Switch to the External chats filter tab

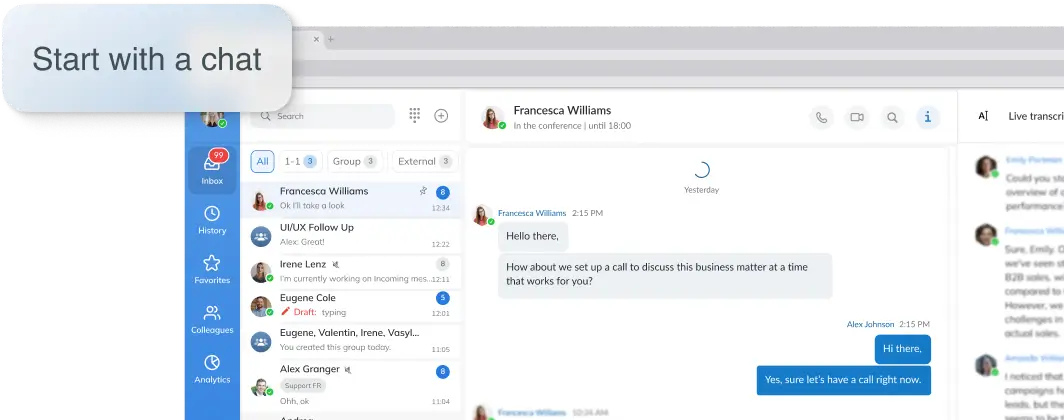(x=423, y=161)
